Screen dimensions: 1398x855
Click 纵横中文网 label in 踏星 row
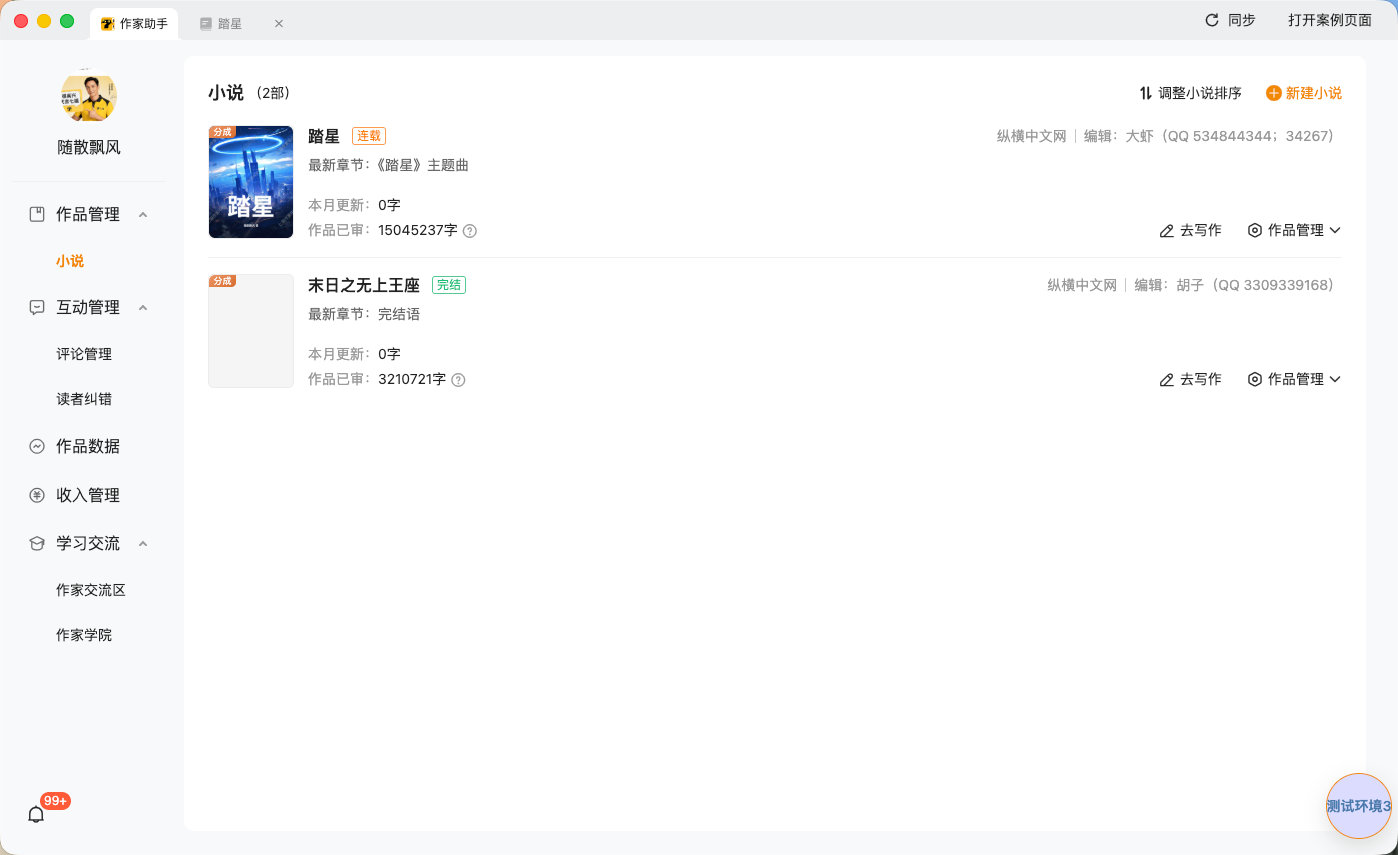[x=1032, y=136]
